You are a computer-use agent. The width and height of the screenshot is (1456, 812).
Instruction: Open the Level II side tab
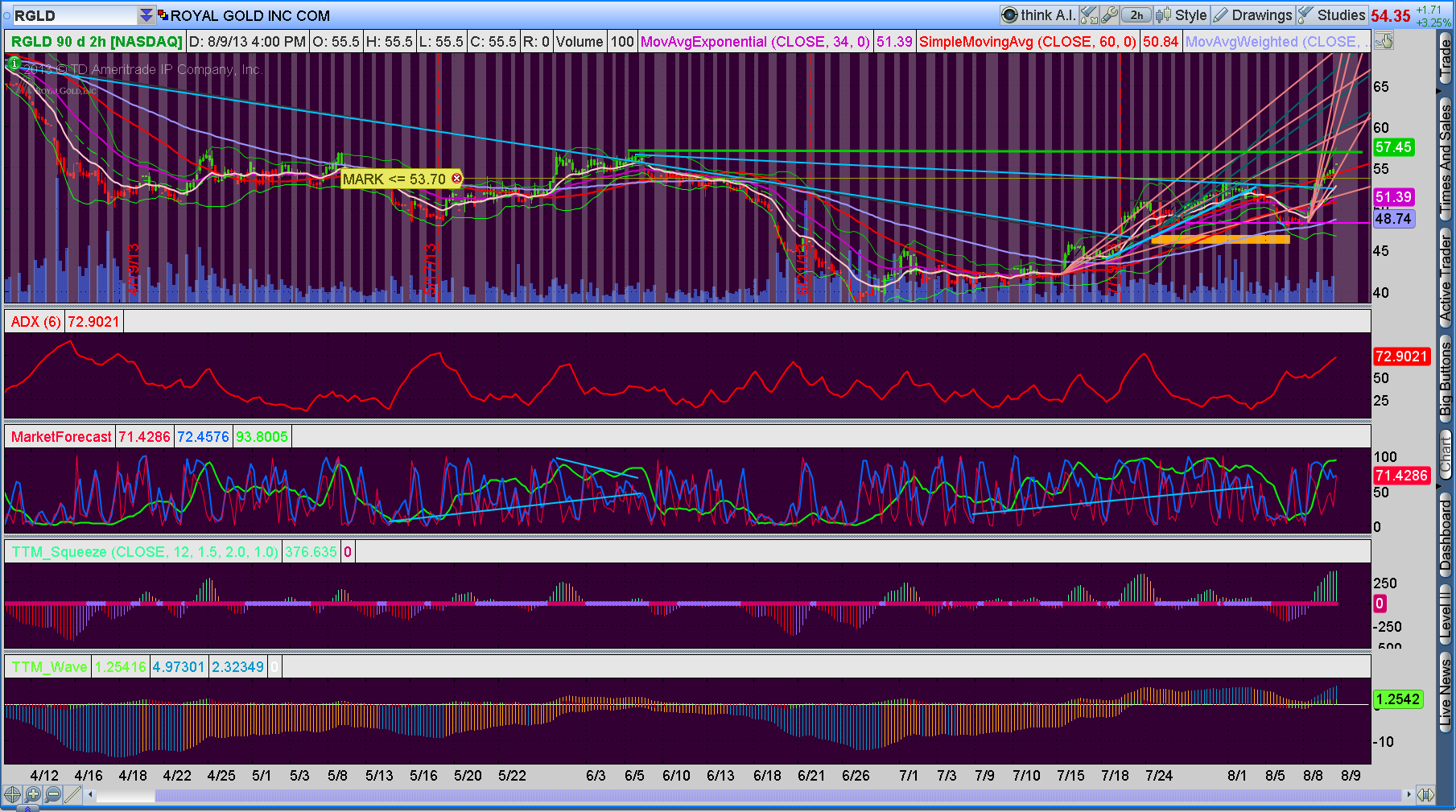[1446, 613]
